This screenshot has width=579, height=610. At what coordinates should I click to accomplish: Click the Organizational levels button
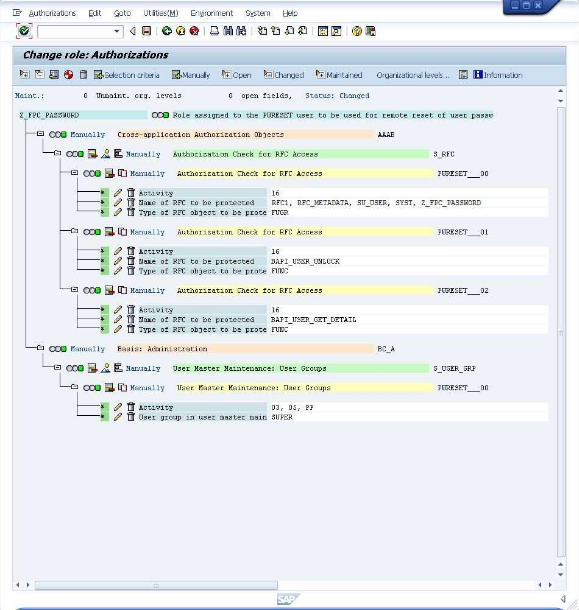coord(412,75)
